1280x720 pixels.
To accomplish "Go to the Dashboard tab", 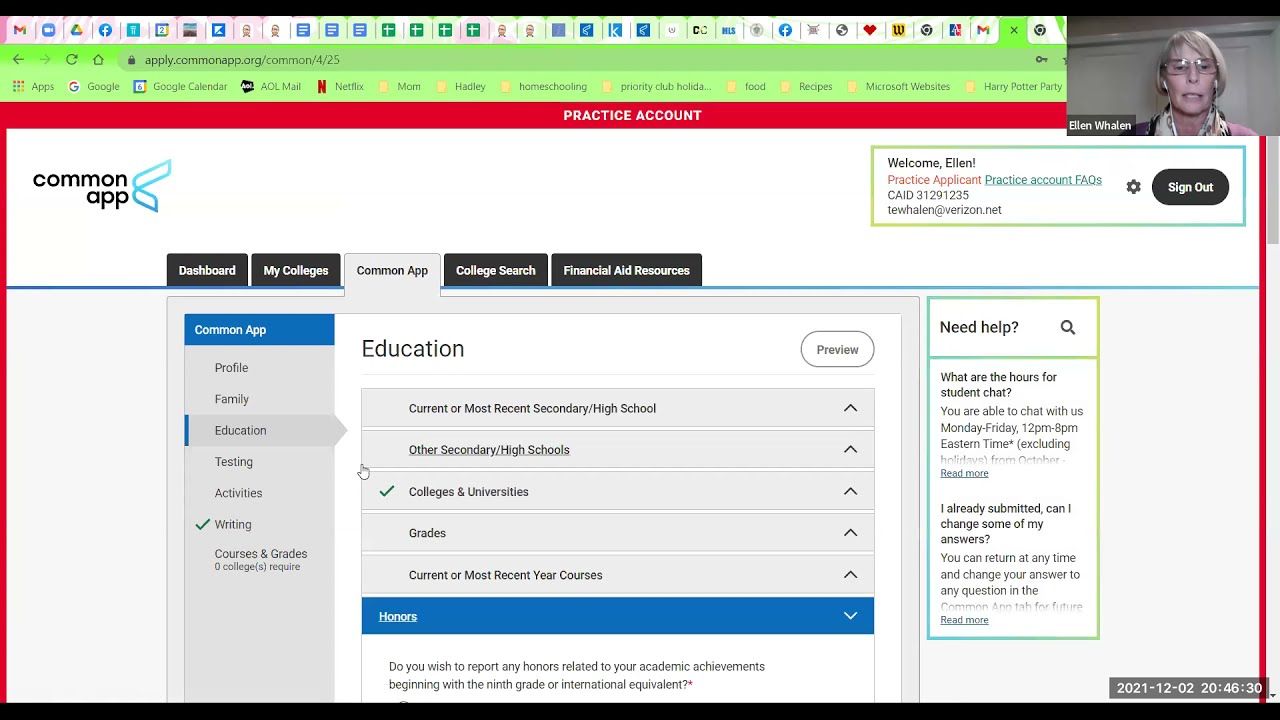I will (207, 270).
